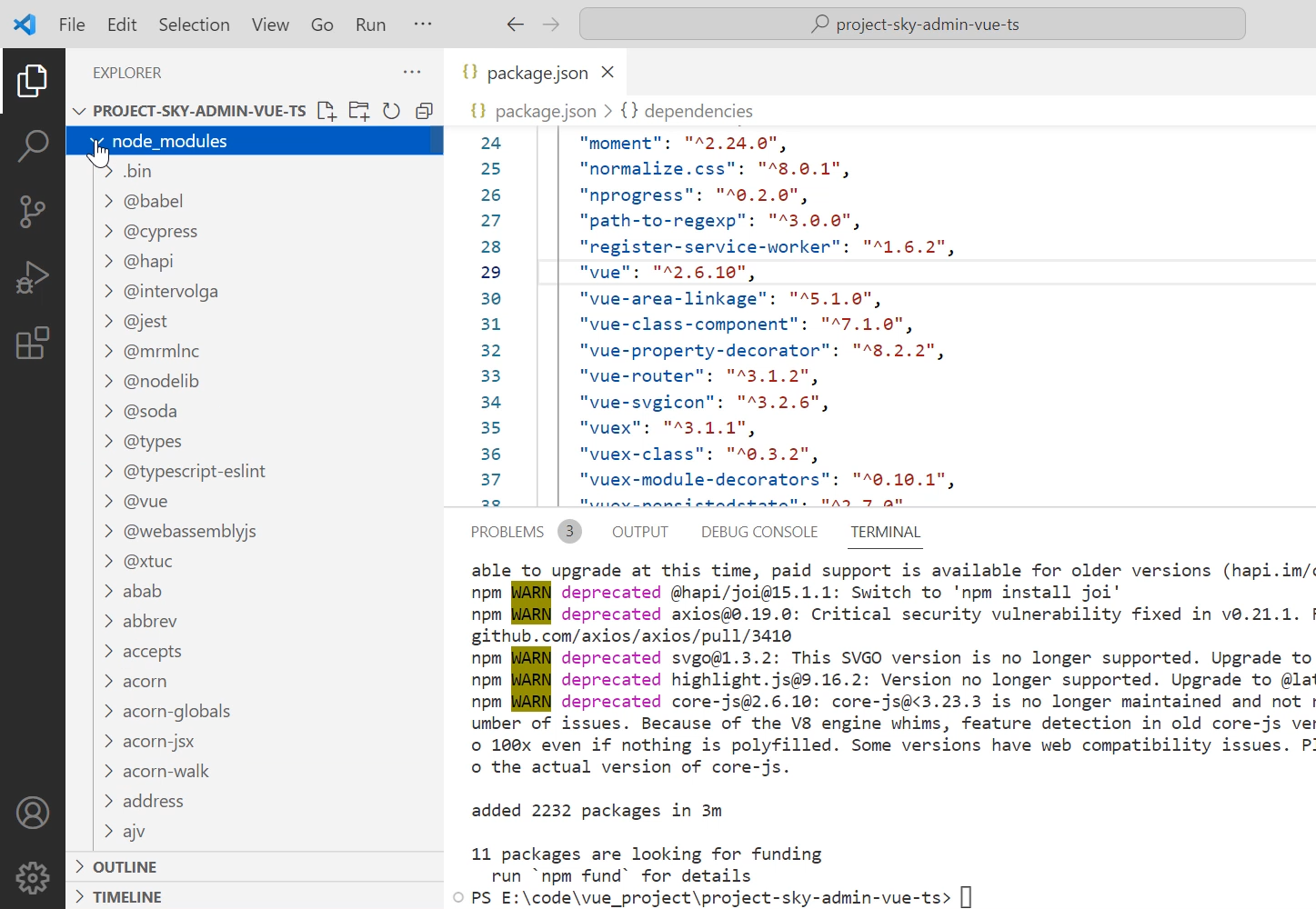Click the dependencies breadcrumb item
Screen dimensions: 1316x909
[x=698, y=111]
